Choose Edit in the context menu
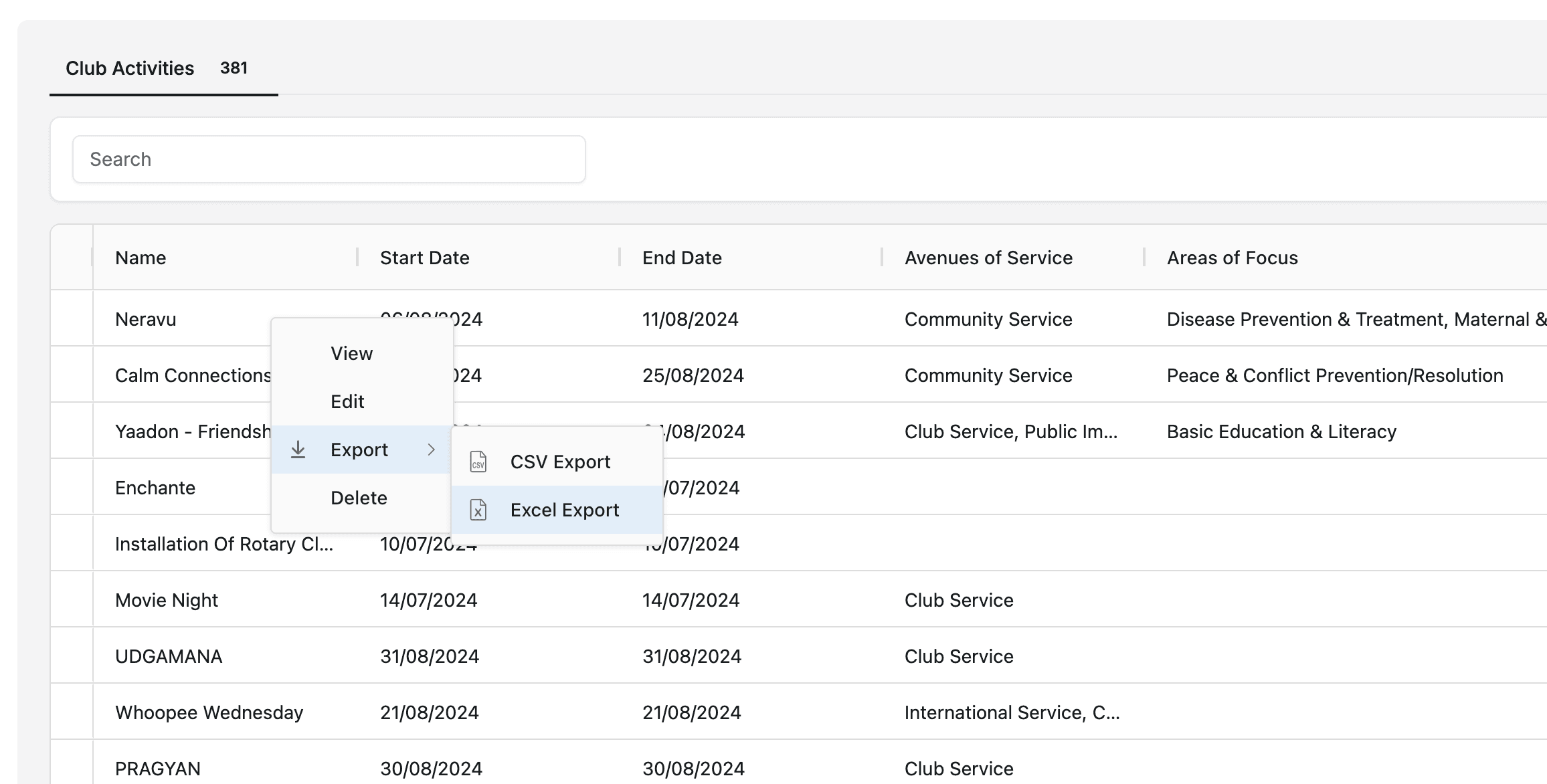 tap(347, 401)
